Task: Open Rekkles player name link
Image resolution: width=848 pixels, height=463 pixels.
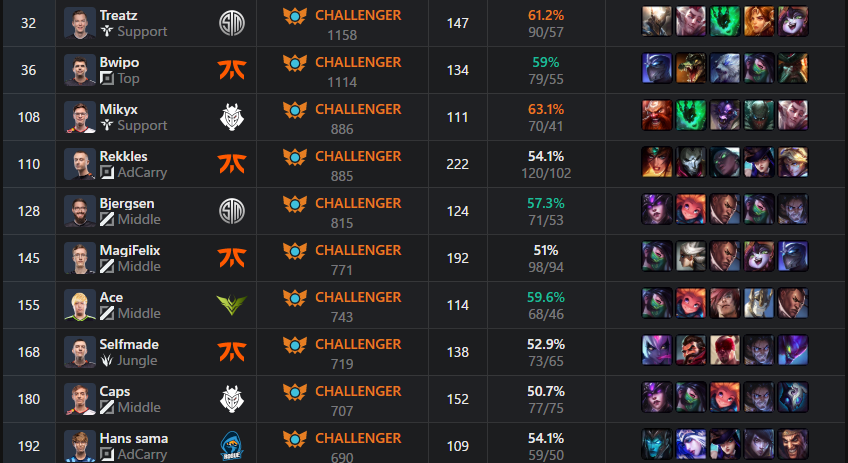Action: click(x=123, y=156)
